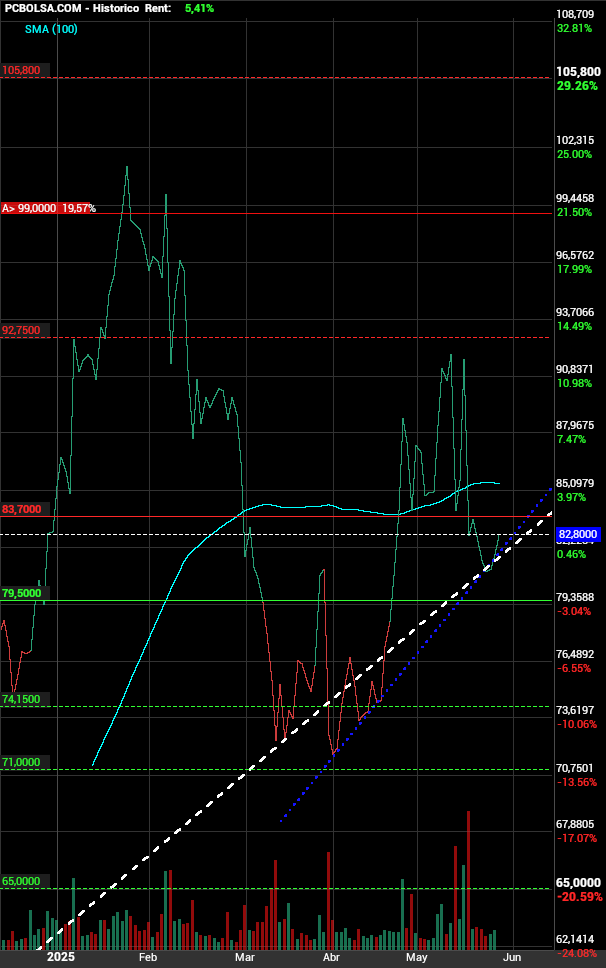Viewport: 606px width, 968px height.
Task: Click the 67,8805 axis price
Action: (x=575, y=825)
